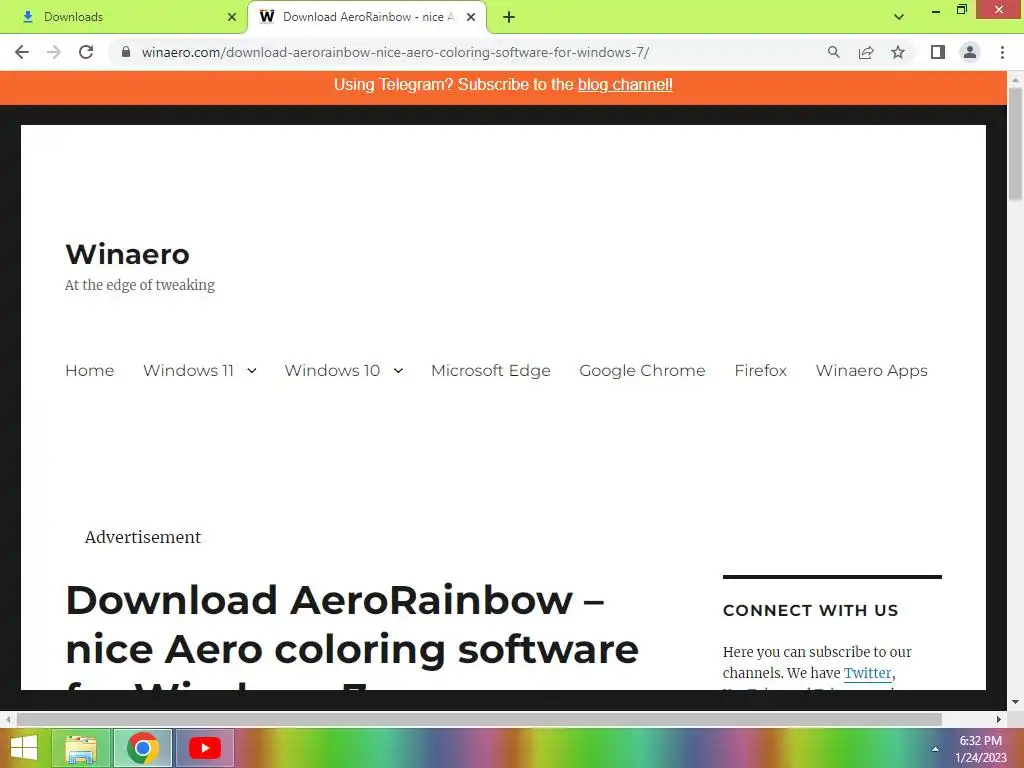Show hidden system tray icons
1024x768 pixels.
(935, 749)
